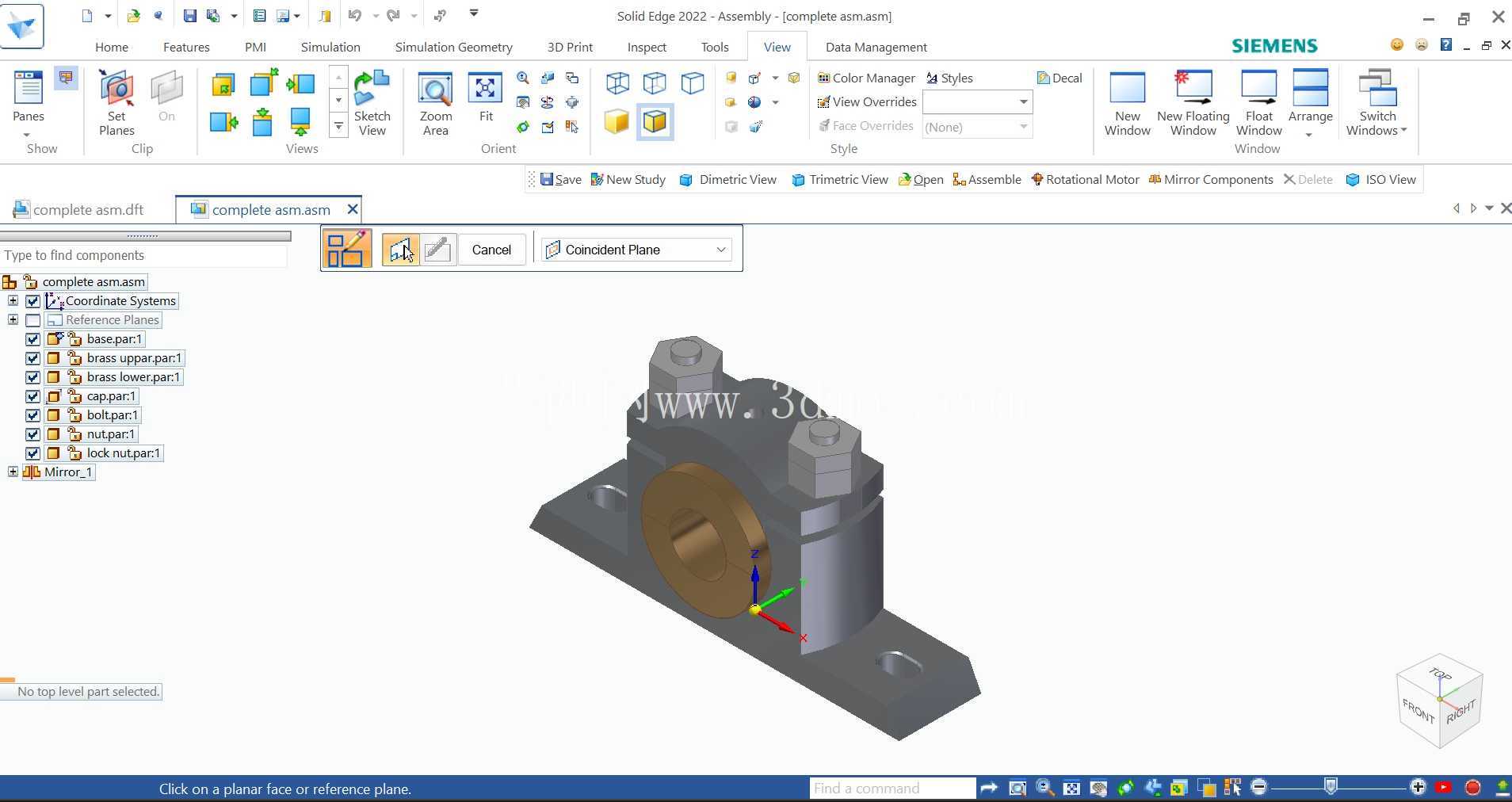Hide the brass lower.par:1 part
The image size is (1512, 802).
(x=32, y=377)
